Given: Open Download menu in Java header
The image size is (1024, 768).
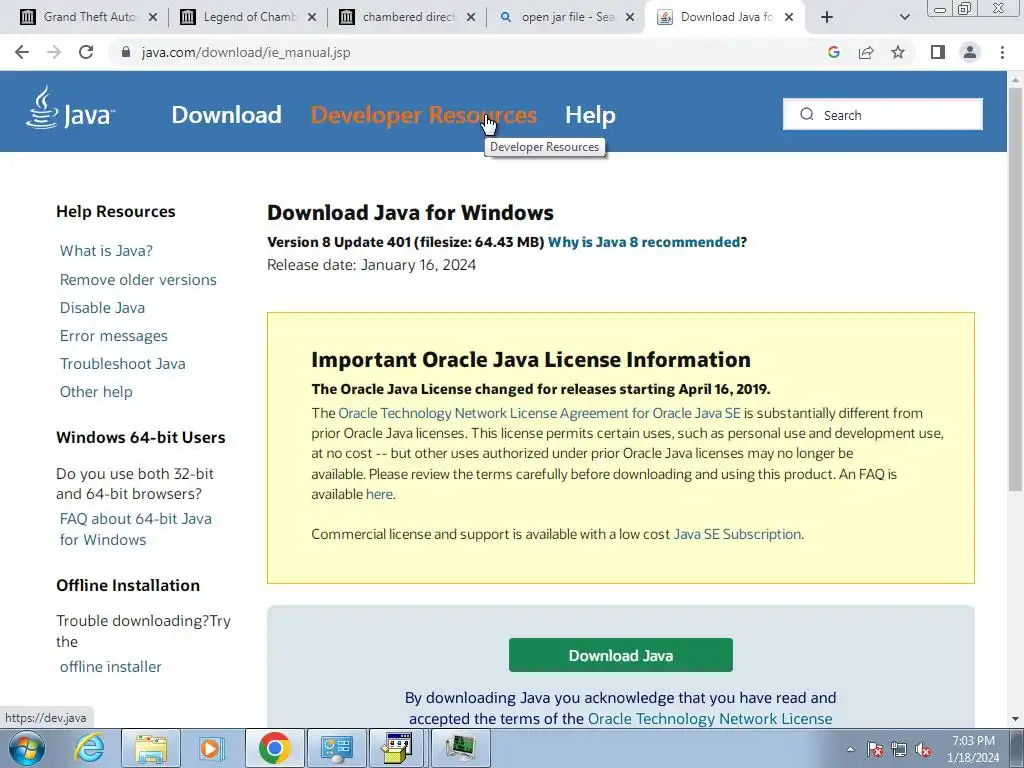Looking at the screenshot, I should (x=227, y=115).
